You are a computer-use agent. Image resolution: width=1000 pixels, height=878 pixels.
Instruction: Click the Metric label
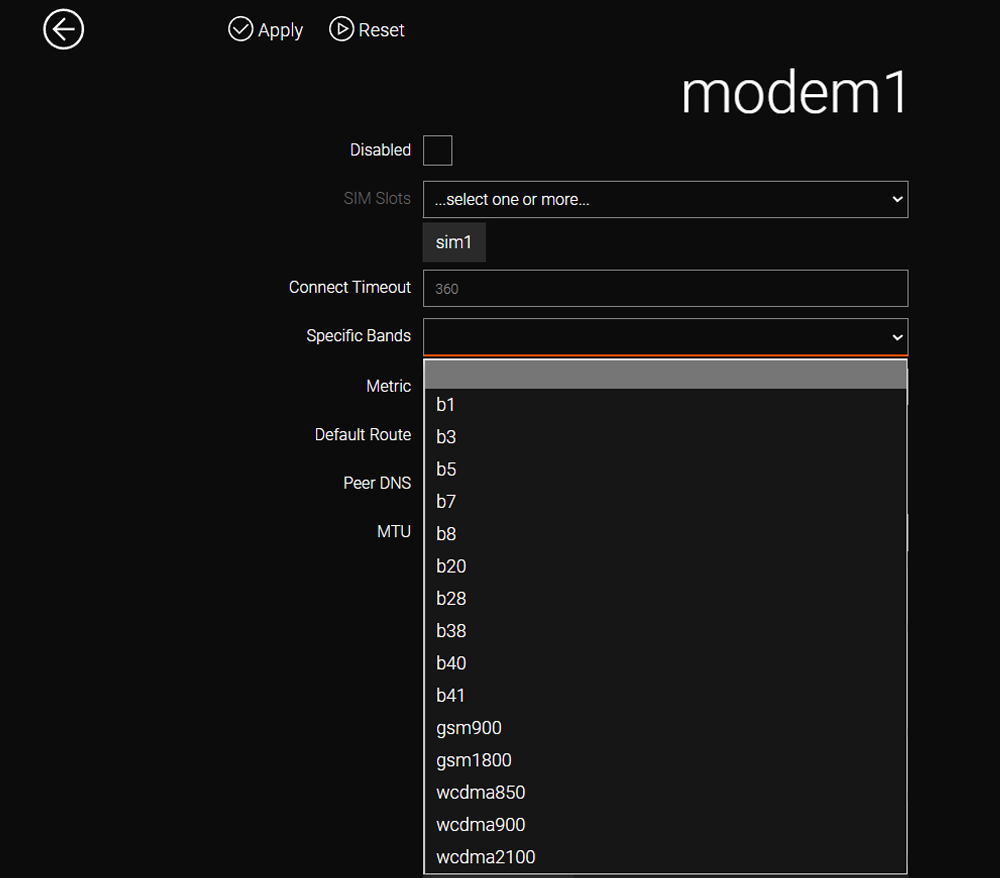click(388, 386)
